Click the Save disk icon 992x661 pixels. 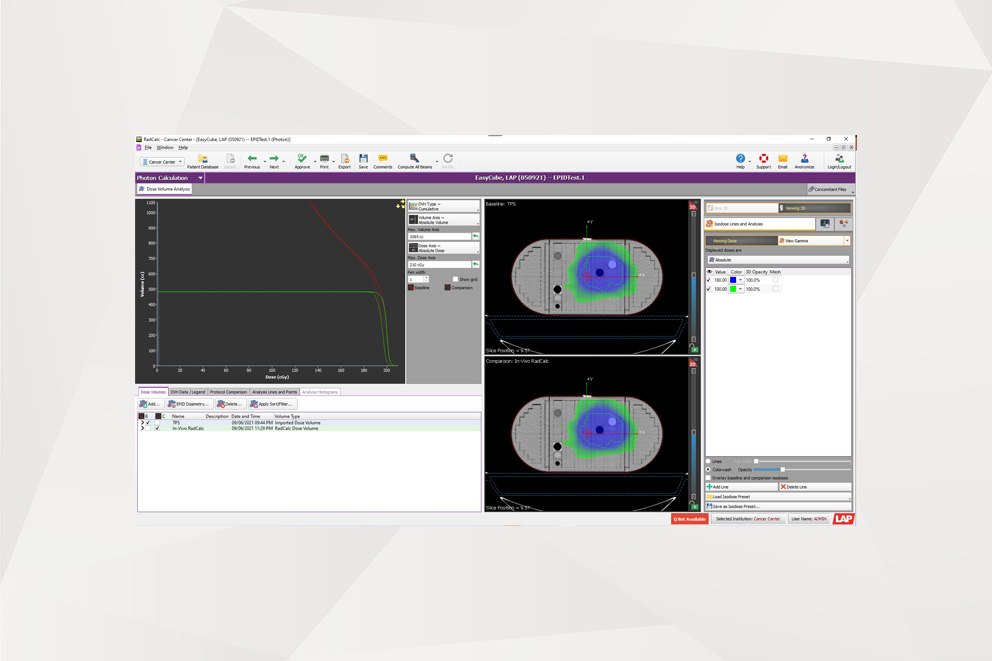pos(363,160)
